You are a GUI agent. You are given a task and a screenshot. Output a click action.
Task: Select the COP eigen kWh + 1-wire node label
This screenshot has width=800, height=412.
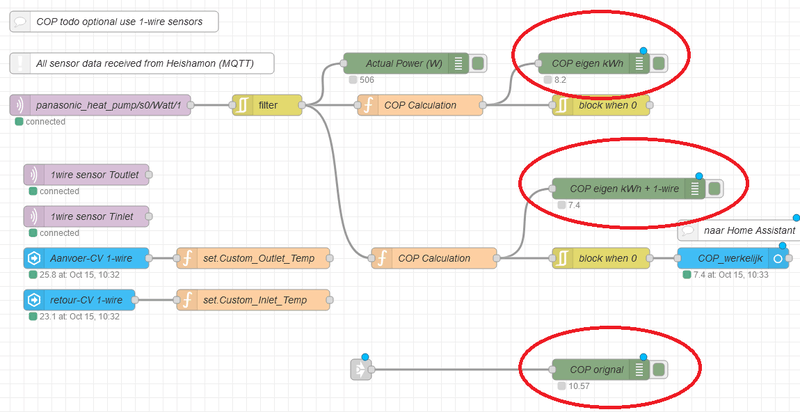click(624, 189)
